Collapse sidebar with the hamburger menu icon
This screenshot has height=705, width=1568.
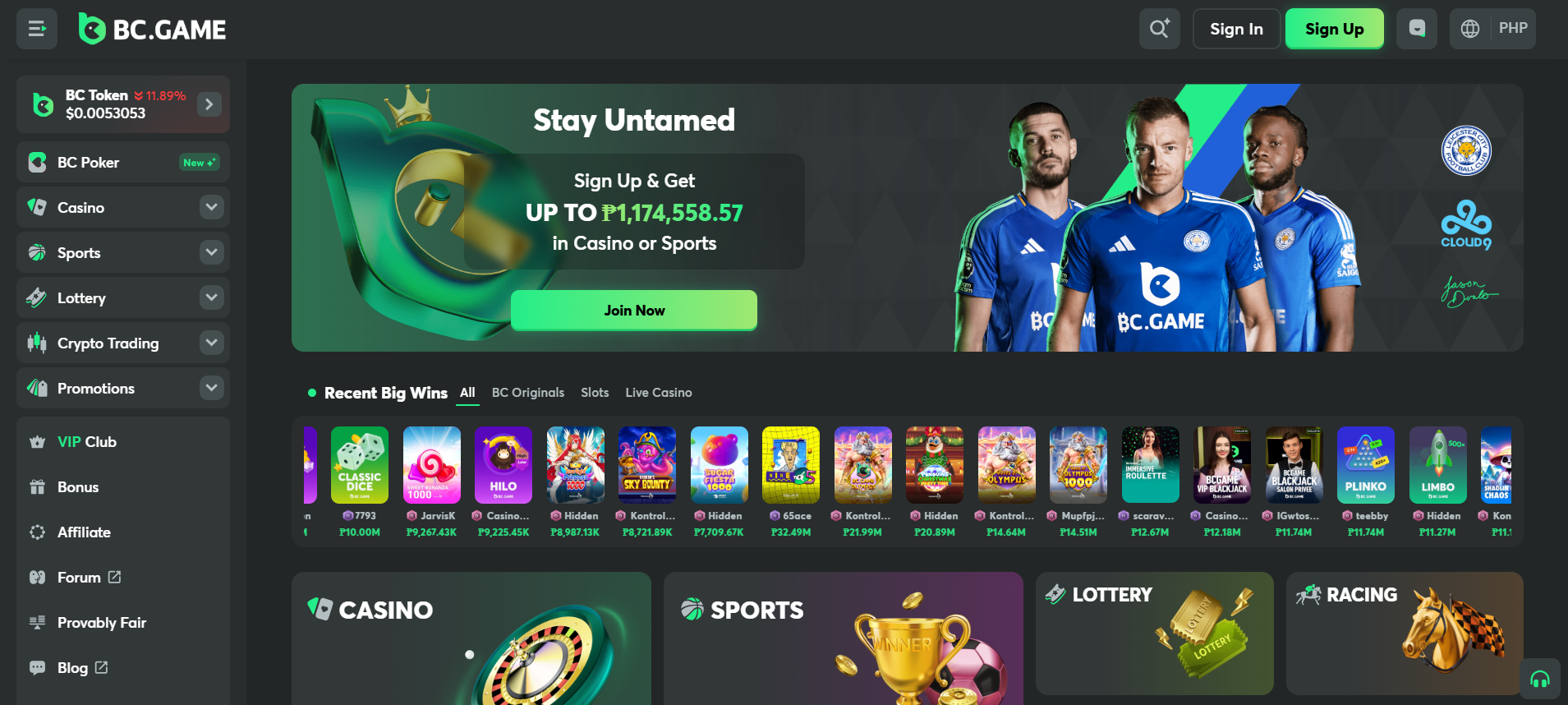[37, 29]
